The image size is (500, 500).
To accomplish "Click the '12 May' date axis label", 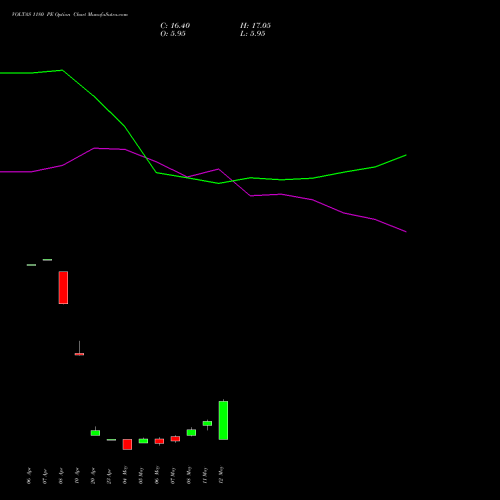I will [x=221, y=475].
